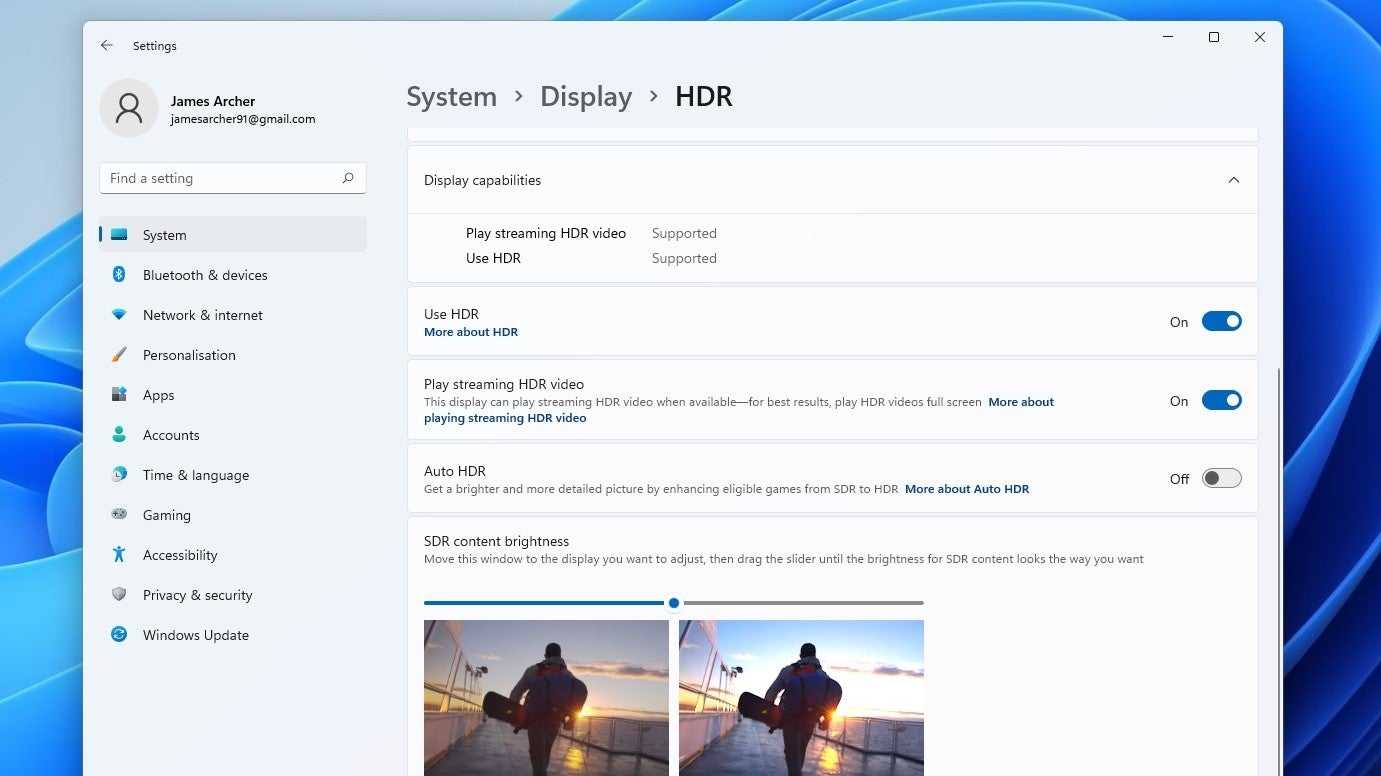Click the Apps text label in sidebar
Image resolution: width=1381 pixels, height=776 pixels.
(x=158, y=395)
